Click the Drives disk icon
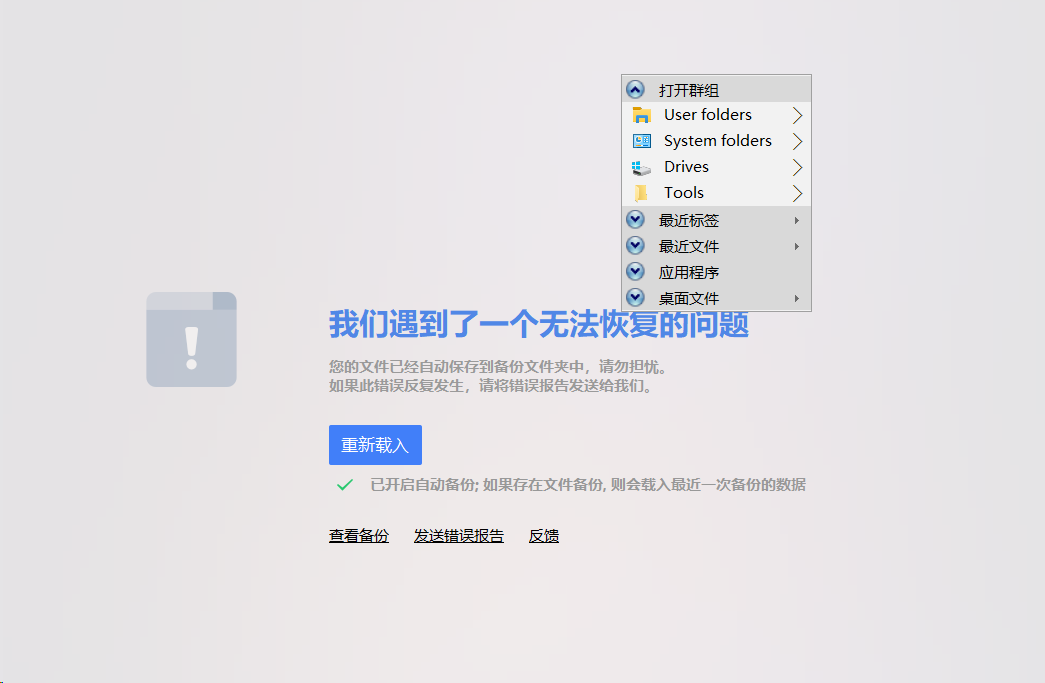Viewport: 1045px width, 683px height. [642, 167]
